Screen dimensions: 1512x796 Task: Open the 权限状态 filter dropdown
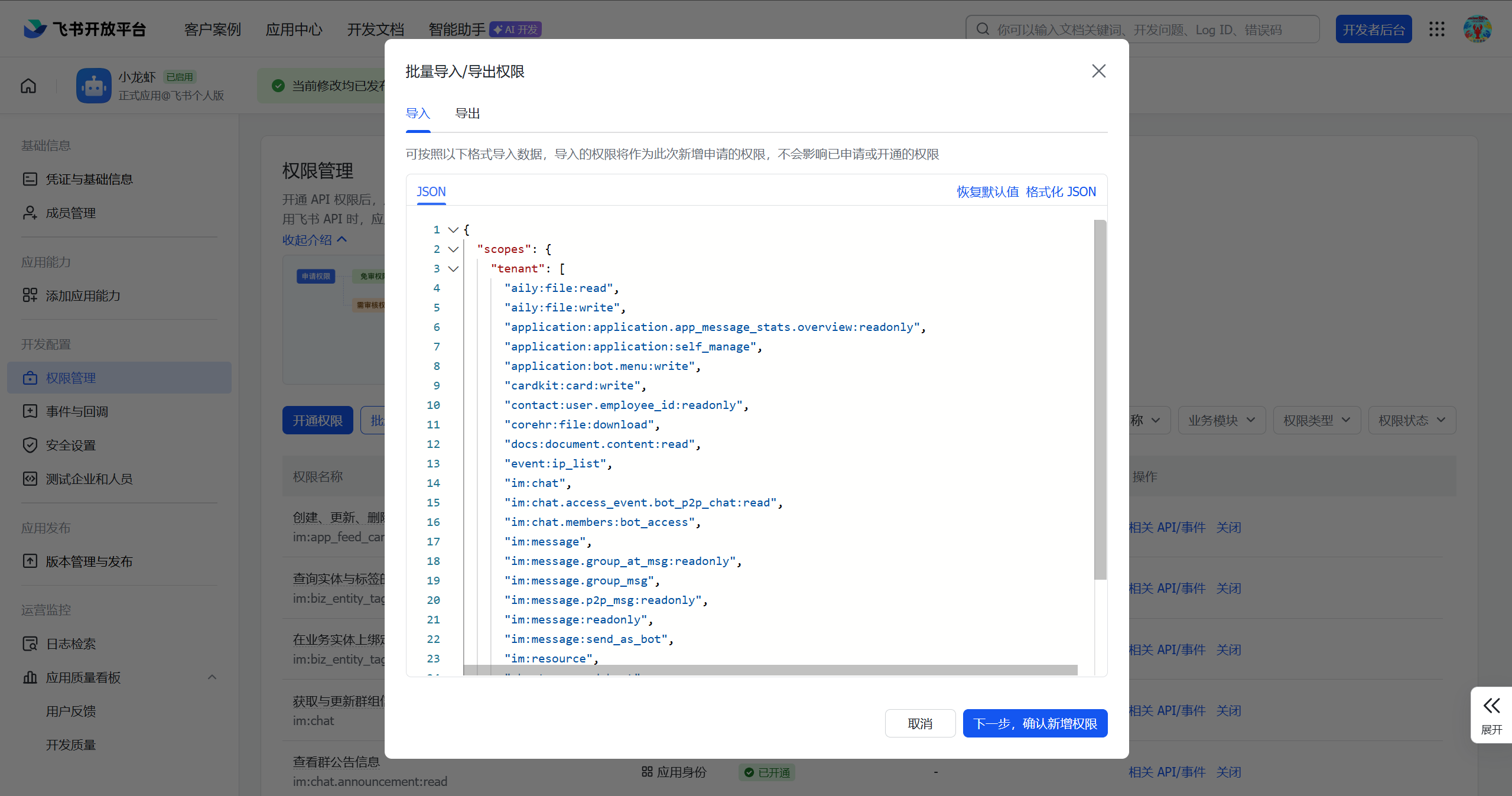[1412, 420]
